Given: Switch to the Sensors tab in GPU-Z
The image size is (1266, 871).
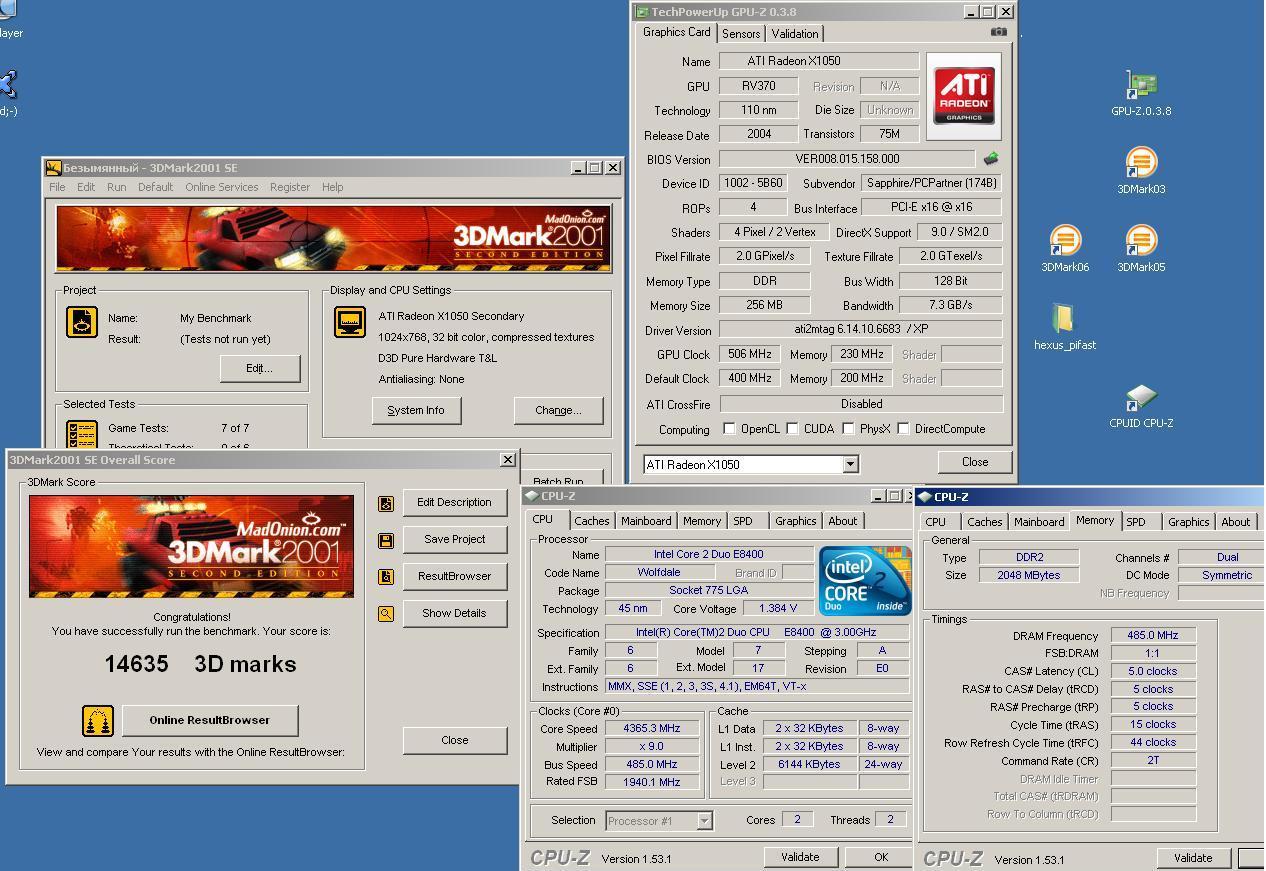Looking at the screenshot, I should tap(741, 34).
